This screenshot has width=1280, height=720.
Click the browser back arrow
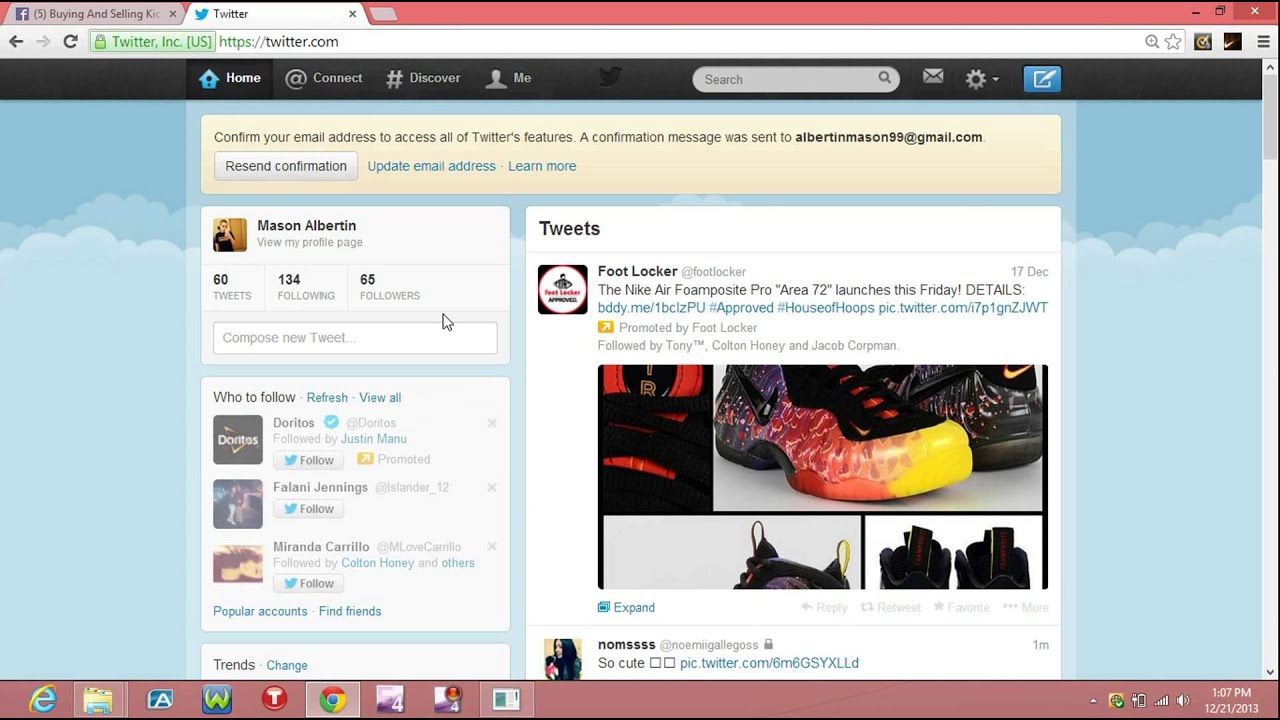(x=16, y=41)
